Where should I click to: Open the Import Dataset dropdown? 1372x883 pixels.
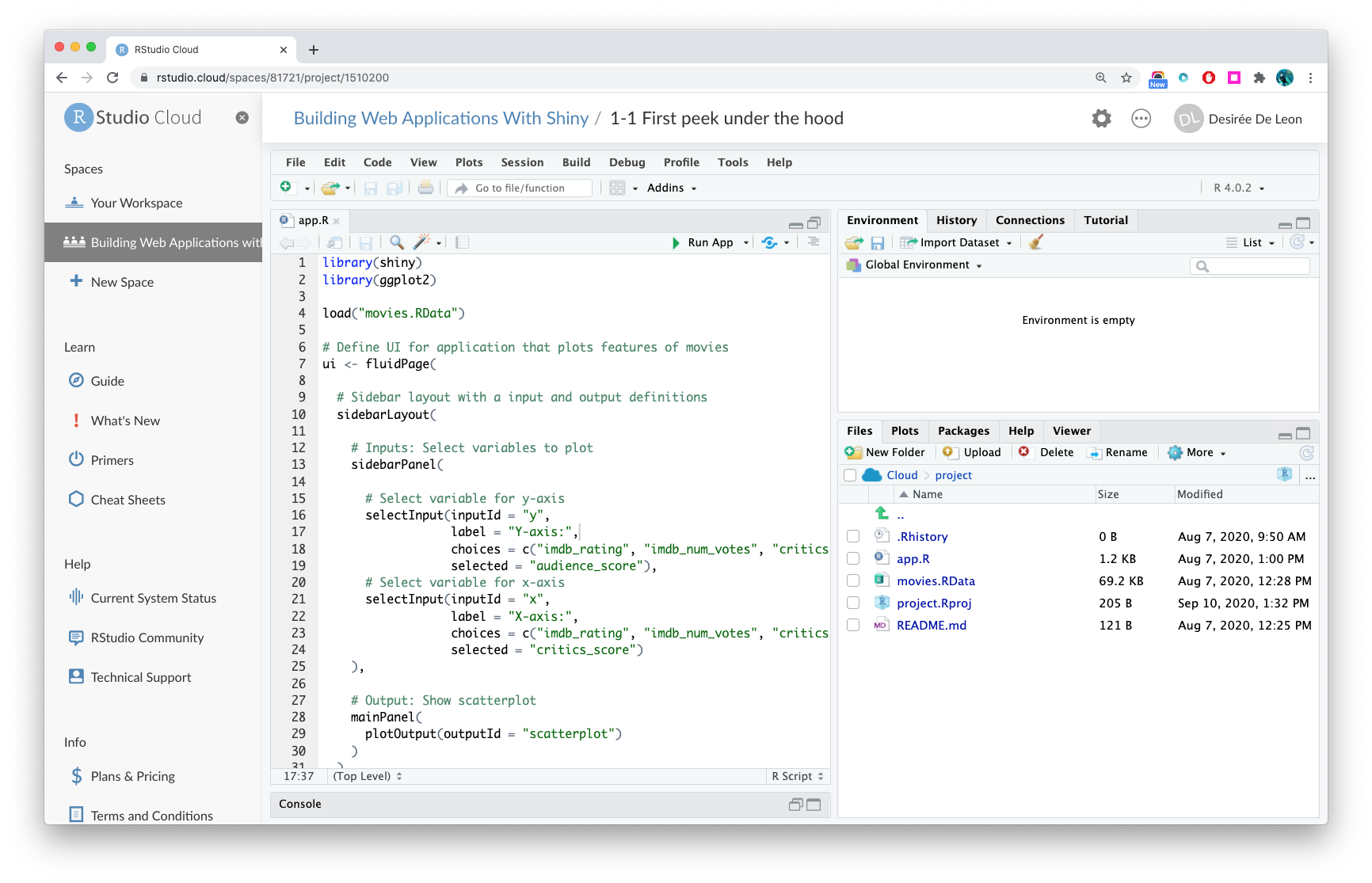pyautogui.click(x=956, y=242)
